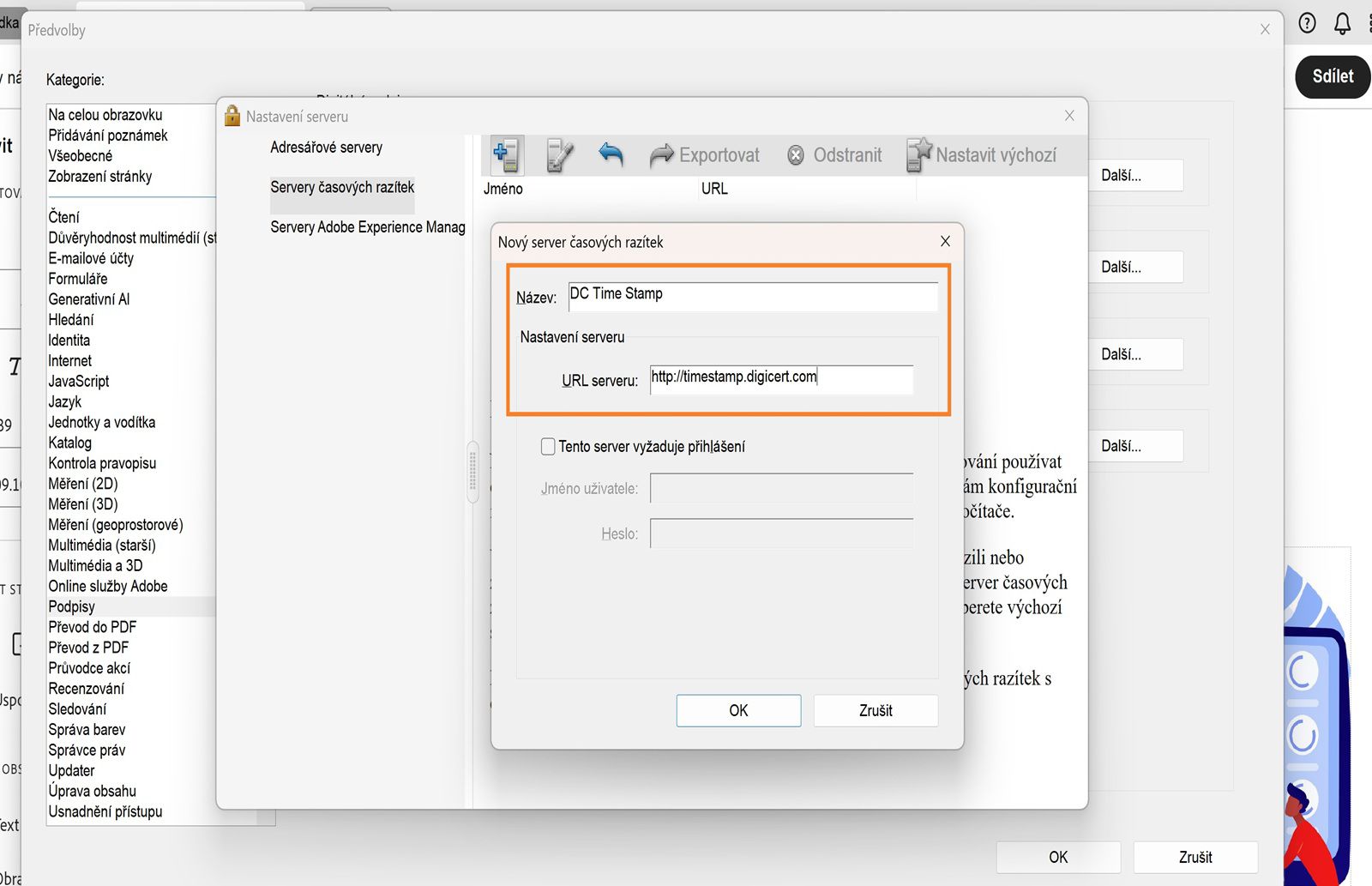Click the Import back-arrow icon

611,154
